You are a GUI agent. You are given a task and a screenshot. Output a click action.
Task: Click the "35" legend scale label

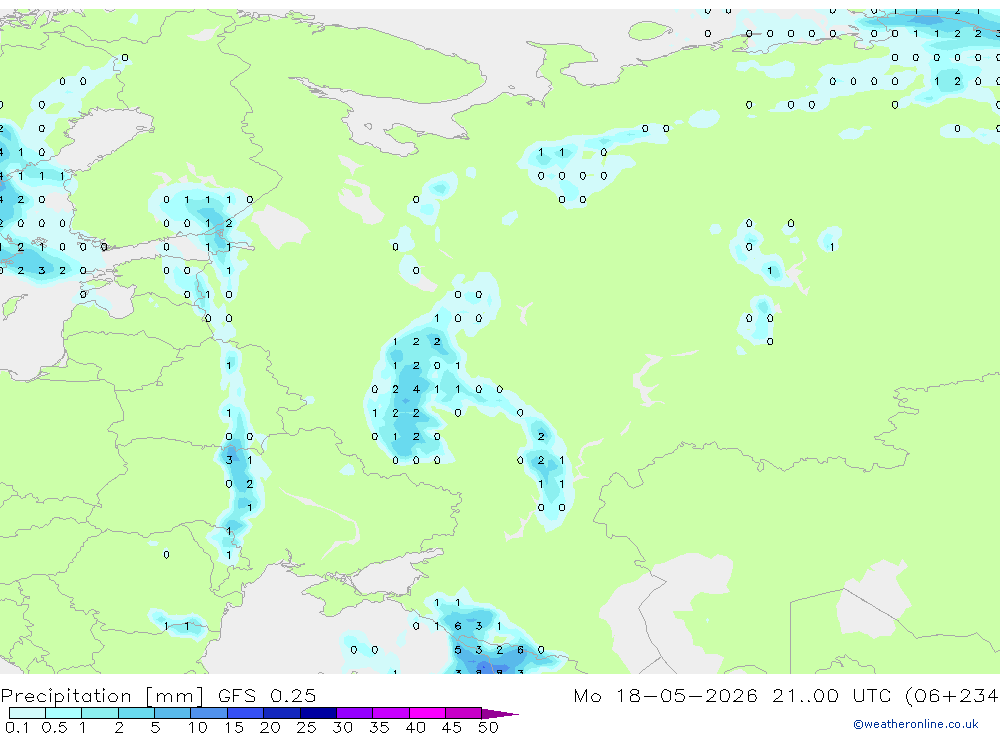tap(379, 727)
